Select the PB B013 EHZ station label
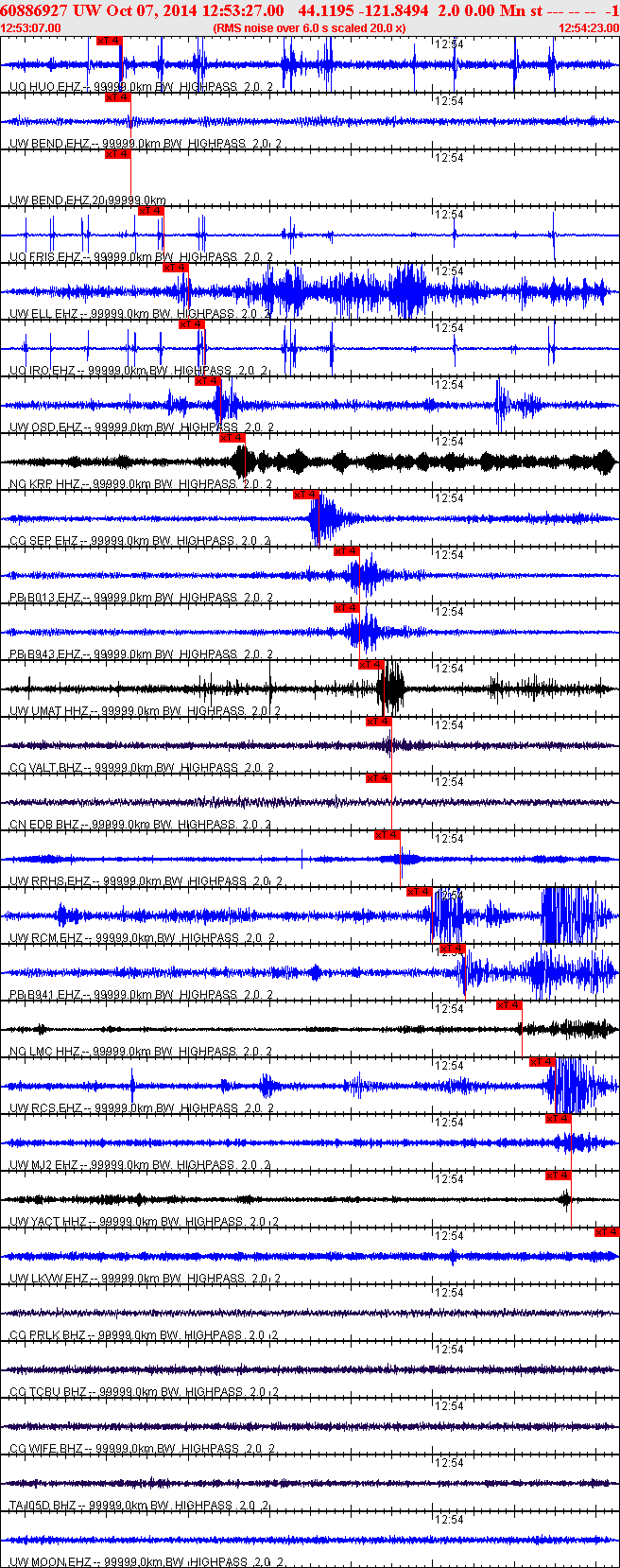Screen dimensions: 620x1568 pyautogui.click(x=142, y=598)
